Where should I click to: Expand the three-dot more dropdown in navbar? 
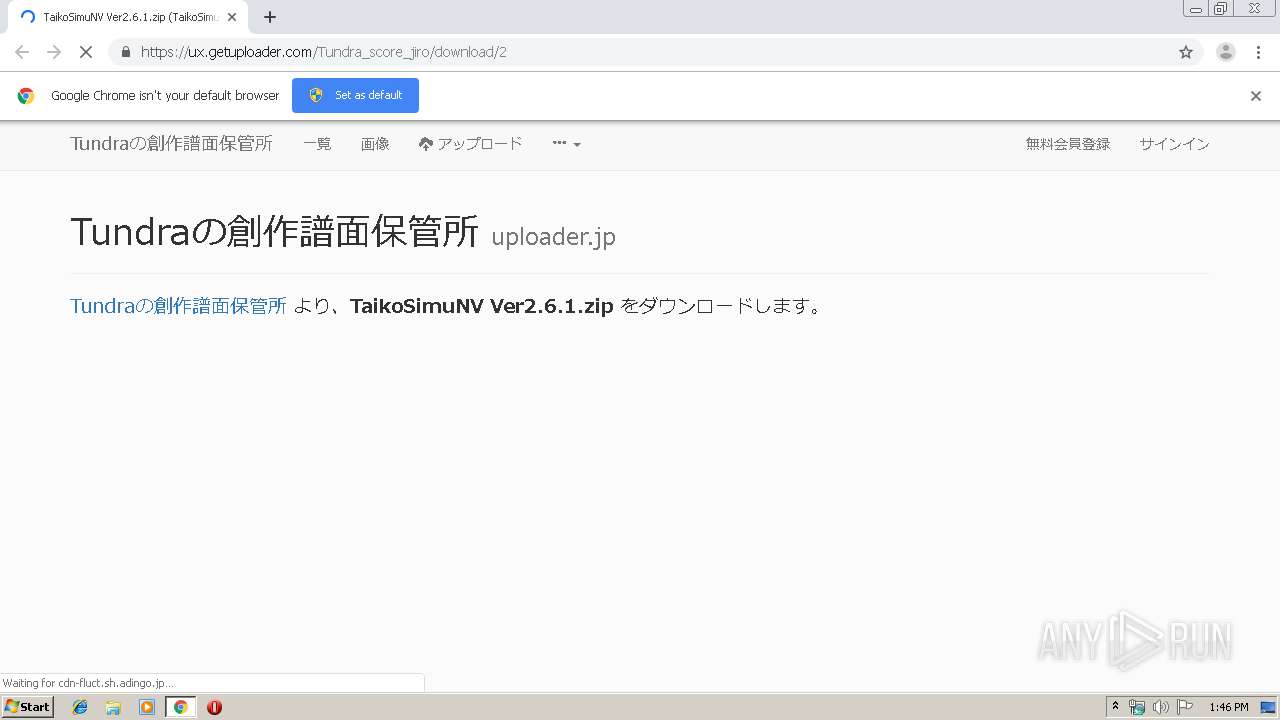[x=566, y=144]
